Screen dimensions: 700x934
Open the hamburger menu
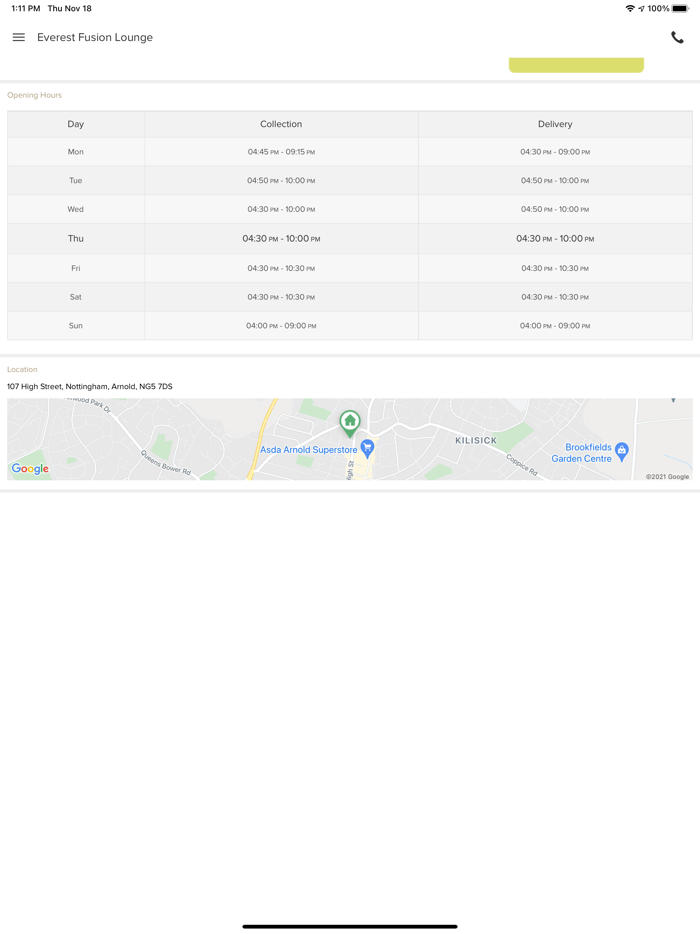point(18,38)
